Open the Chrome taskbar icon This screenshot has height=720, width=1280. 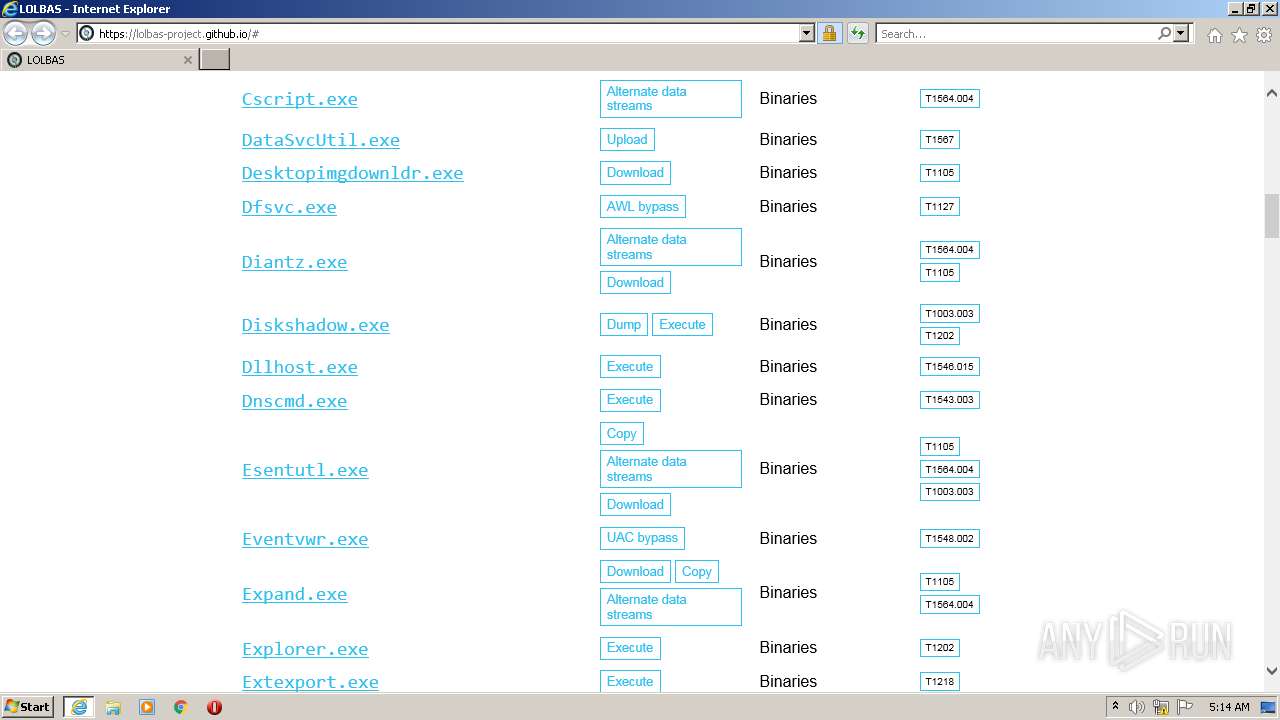pos(180,707)
